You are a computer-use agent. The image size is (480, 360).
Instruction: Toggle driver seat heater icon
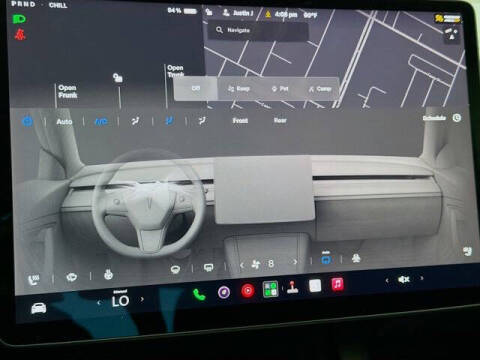[x=33, y=279]
